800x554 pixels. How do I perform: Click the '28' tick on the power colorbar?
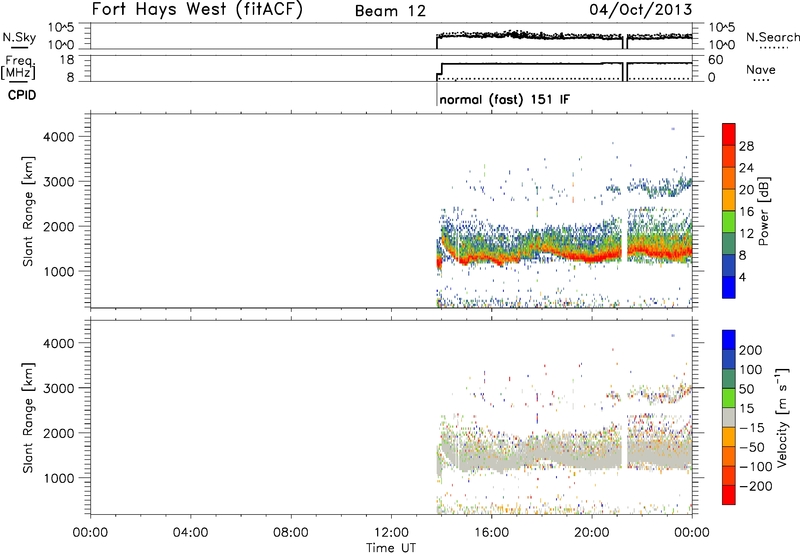(x=746, y=146)
